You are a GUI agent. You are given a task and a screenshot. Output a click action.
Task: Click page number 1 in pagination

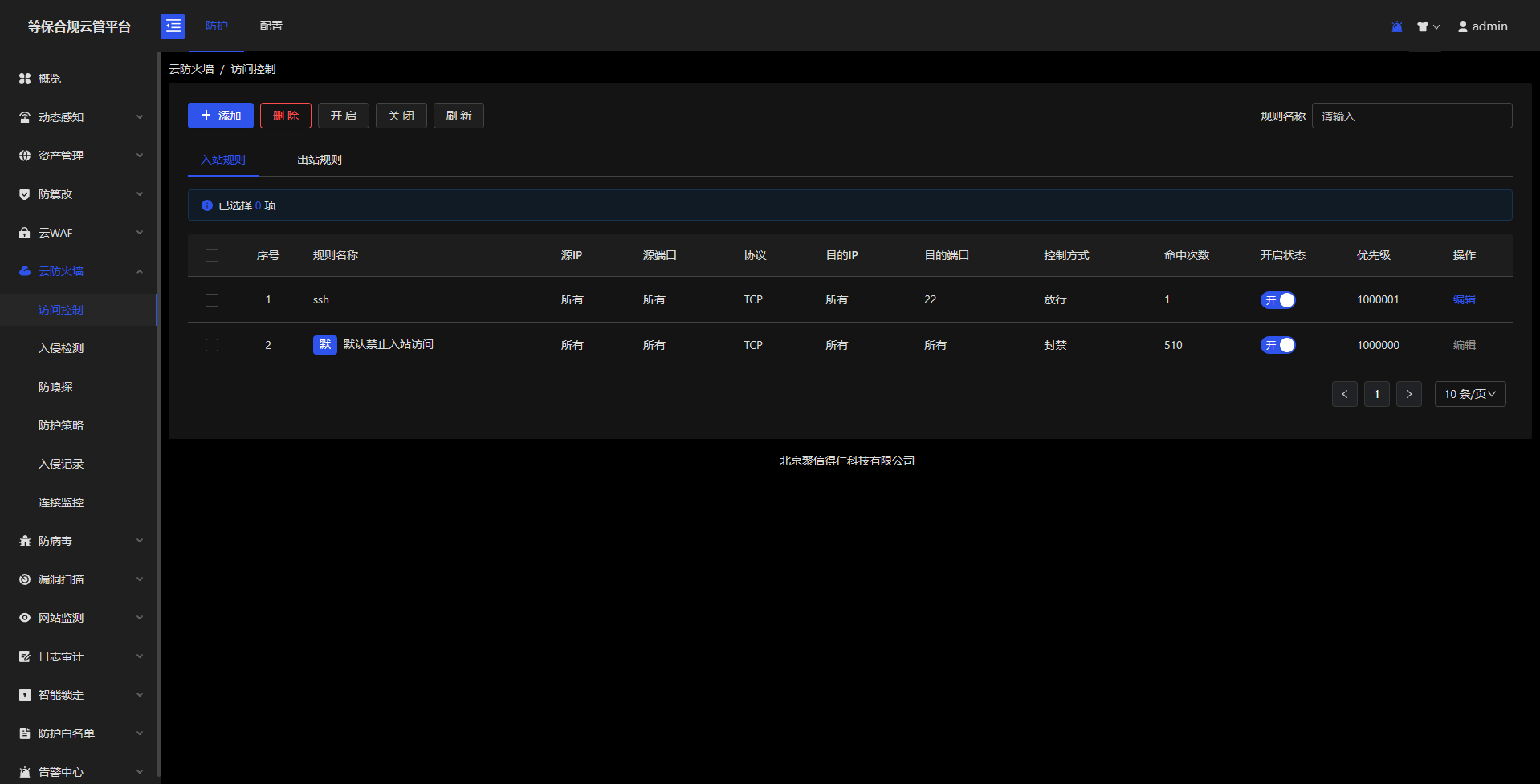tap(1377, 394)
